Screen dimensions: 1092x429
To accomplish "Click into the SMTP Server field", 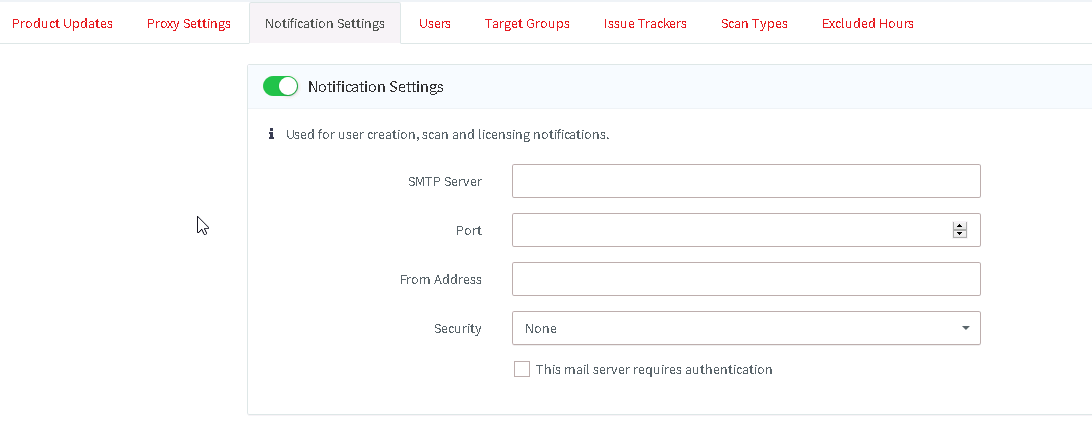I will click(745, 181).
